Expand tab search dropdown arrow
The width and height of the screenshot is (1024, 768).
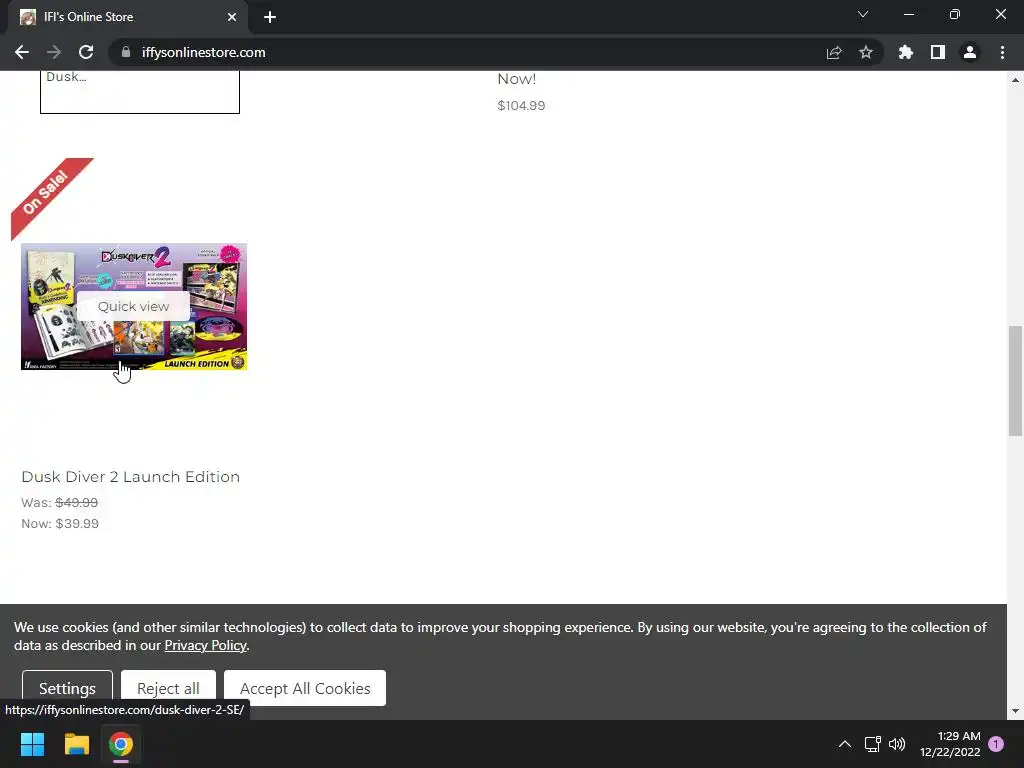click(x=863, y=14)
